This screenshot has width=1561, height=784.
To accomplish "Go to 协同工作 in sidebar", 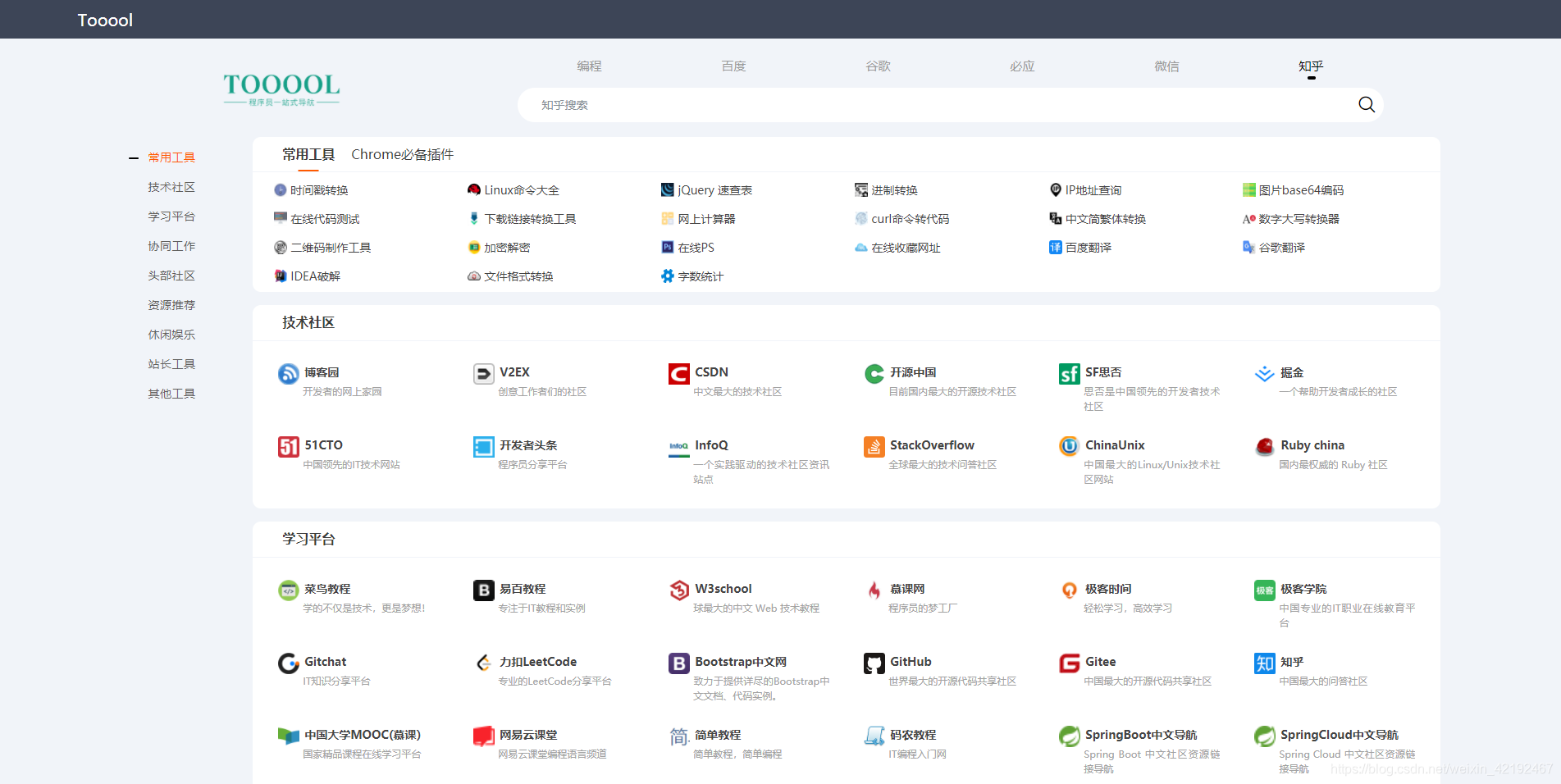I will [171, 246].
